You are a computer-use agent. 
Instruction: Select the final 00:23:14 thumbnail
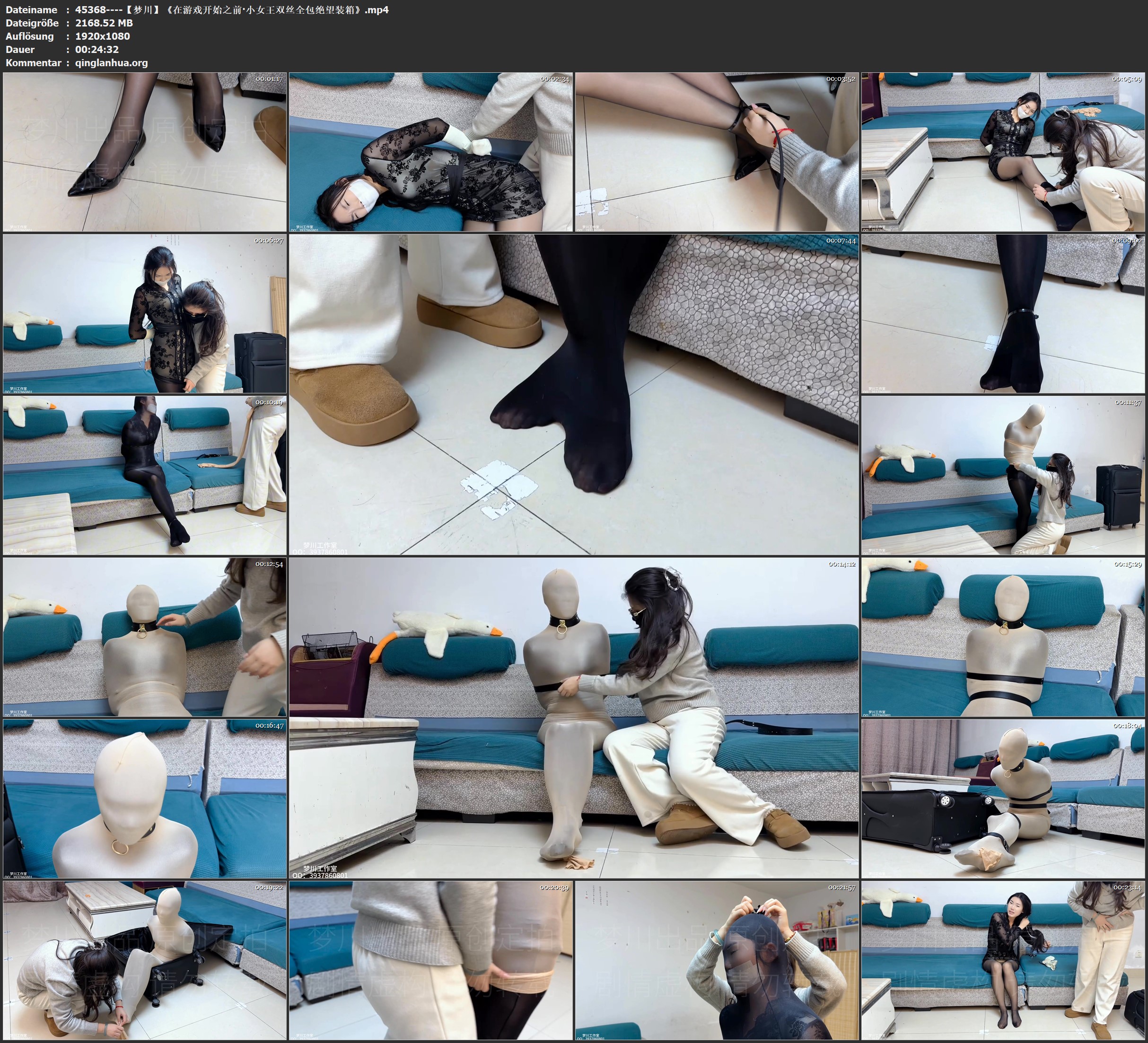(x=1002, y=960)
